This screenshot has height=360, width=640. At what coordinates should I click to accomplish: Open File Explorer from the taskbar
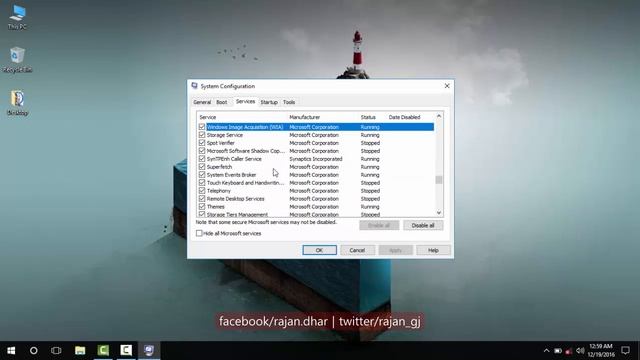tap(80, 350)
